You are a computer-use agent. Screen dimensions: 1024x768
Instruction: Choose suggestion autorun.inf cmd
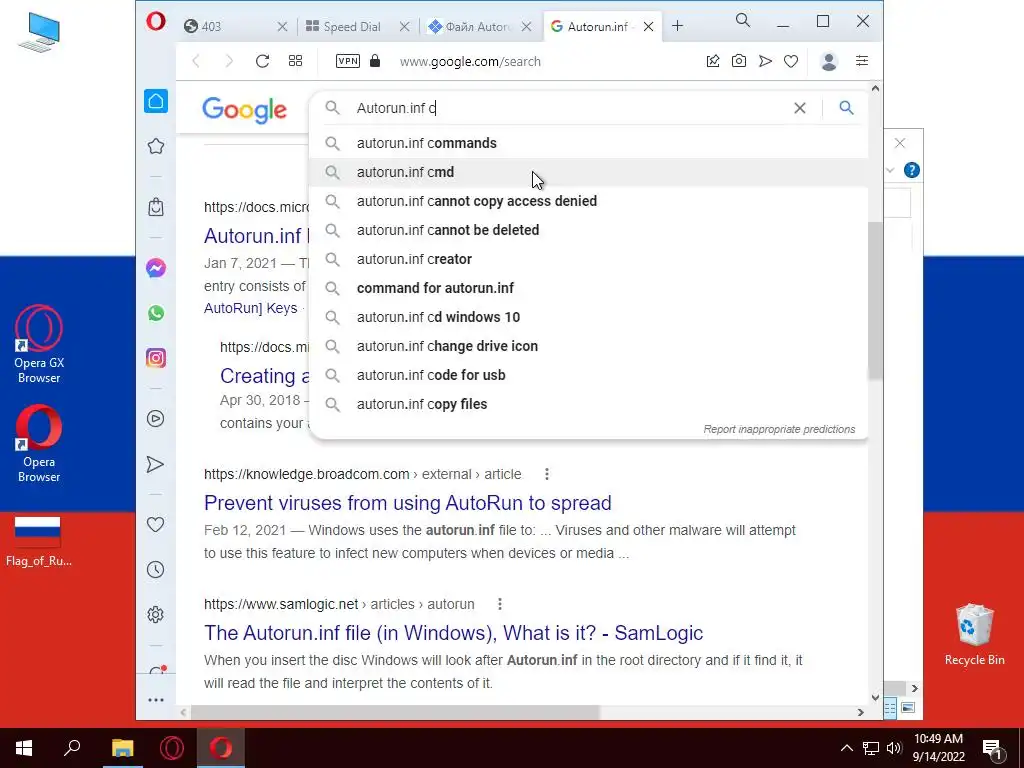(x=588, y=172)
